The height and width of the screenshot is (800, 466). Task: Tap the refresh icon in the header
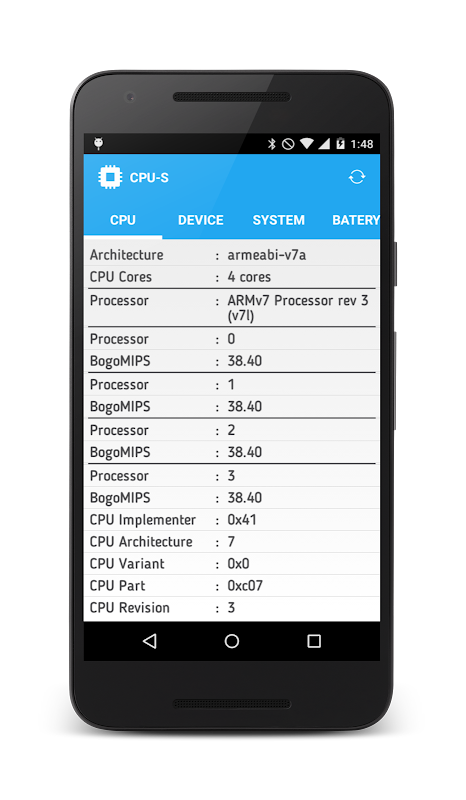357,177
